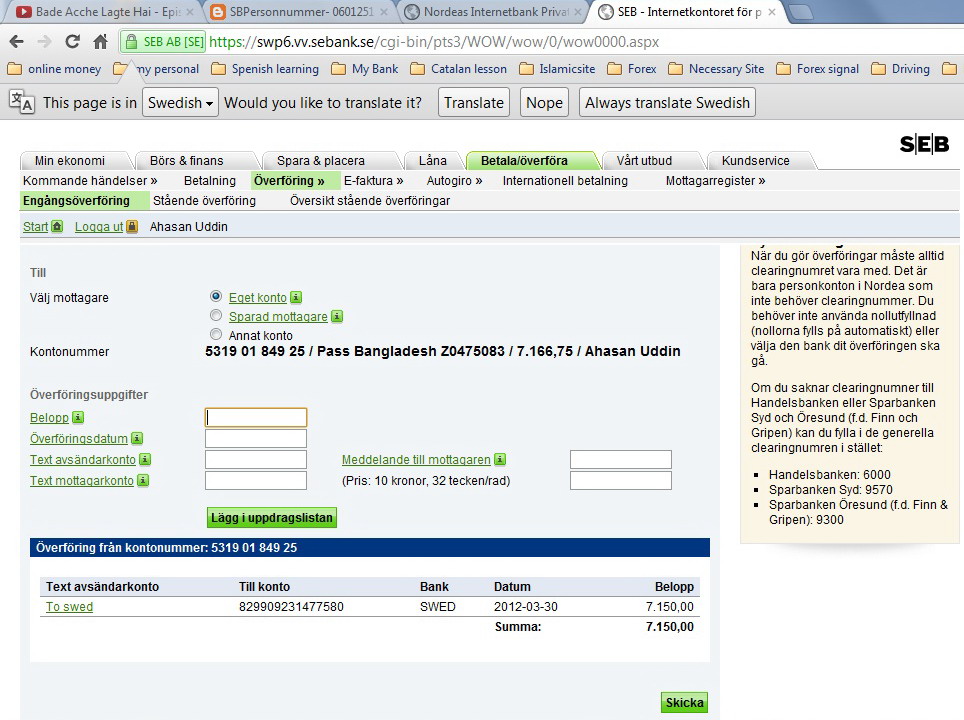This screenshot has width=964, height=720.
Task: Open the Spenish learning bookmark folder
Action: pyautogui.click(x=265, y=69)
